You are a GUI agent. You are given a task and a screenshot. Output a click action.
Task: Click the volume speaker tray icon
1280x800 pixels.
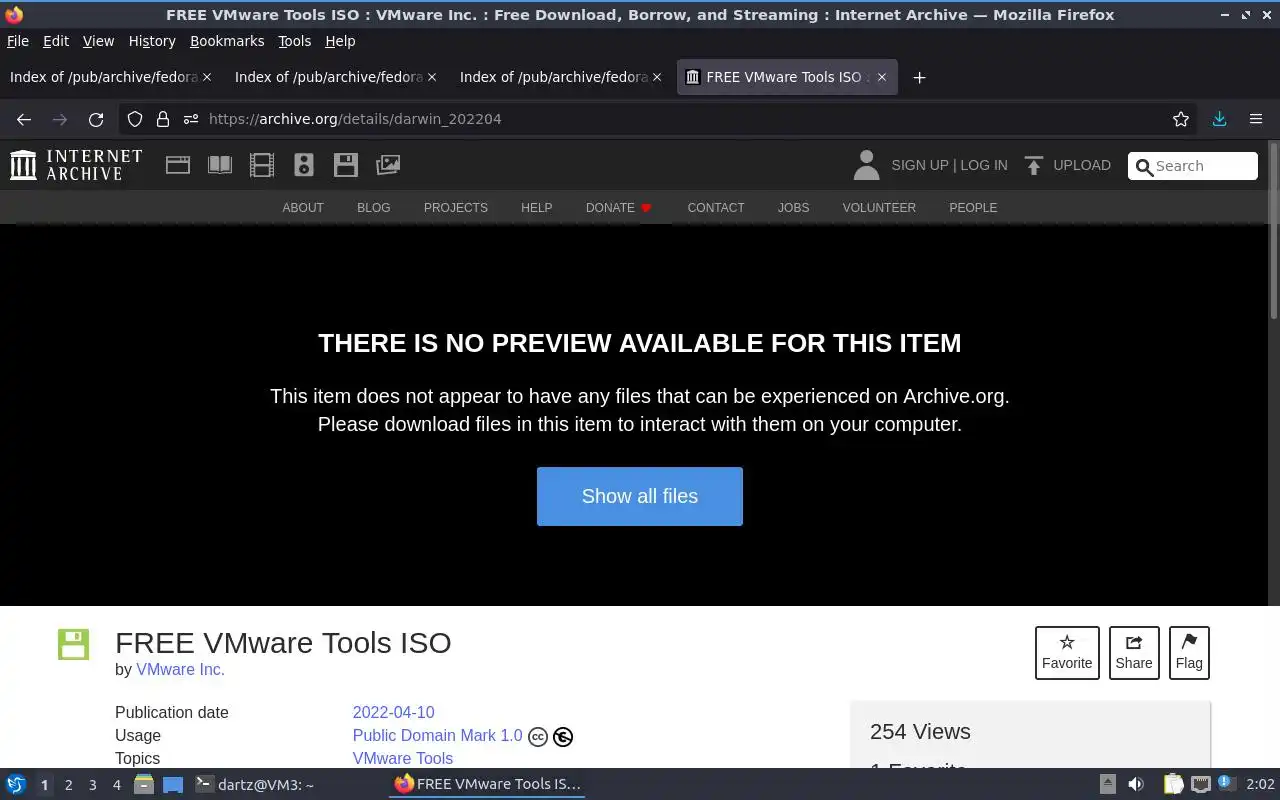click(1136, 785)
